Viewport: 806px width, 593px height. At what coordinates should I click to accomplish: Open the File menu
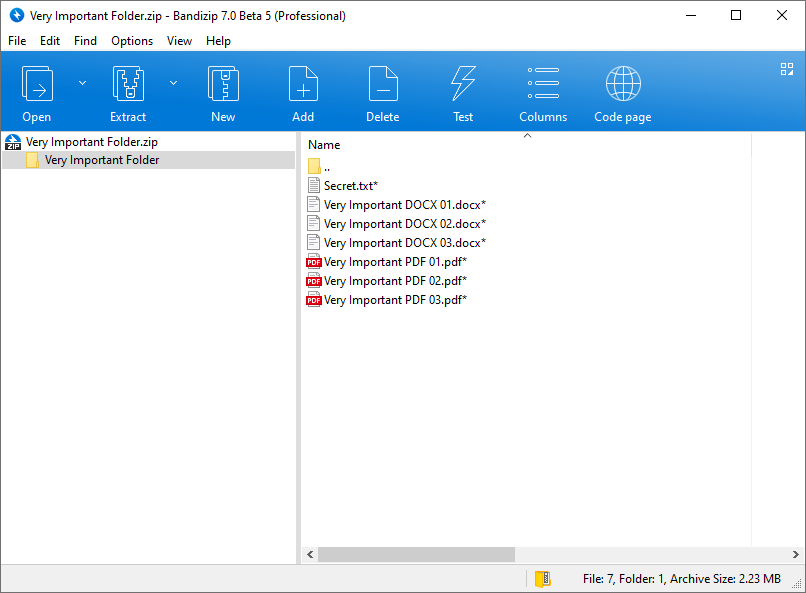point(17,41)
